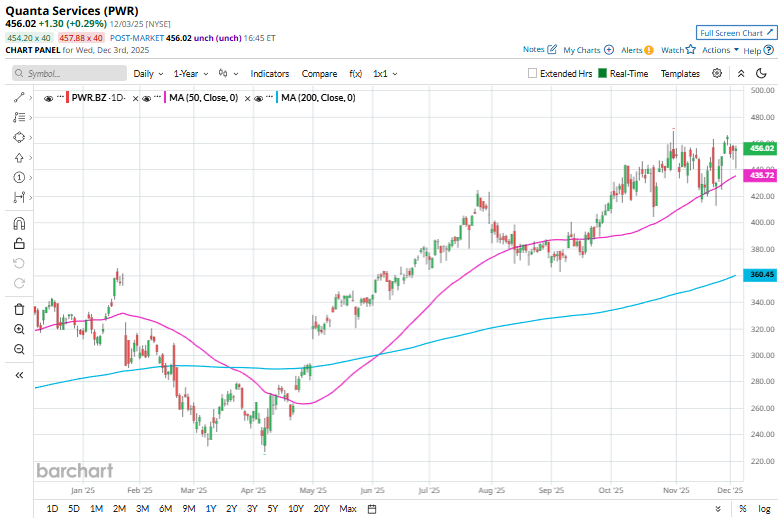Collapse the left drawing toolbar
Image resolution: width=778 pixels, height=520 pixels.
click(x=19, y=375)
